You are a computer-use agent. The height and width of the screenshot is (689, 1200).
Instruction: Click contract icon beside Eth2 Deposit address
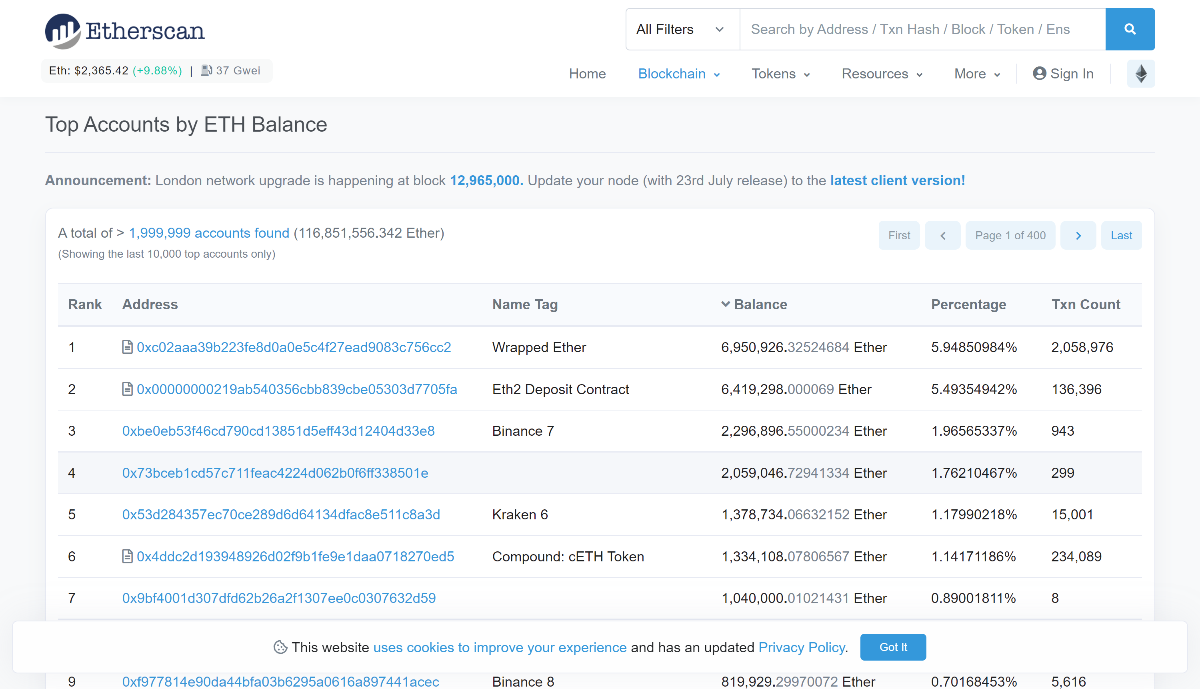coord(127,390)
